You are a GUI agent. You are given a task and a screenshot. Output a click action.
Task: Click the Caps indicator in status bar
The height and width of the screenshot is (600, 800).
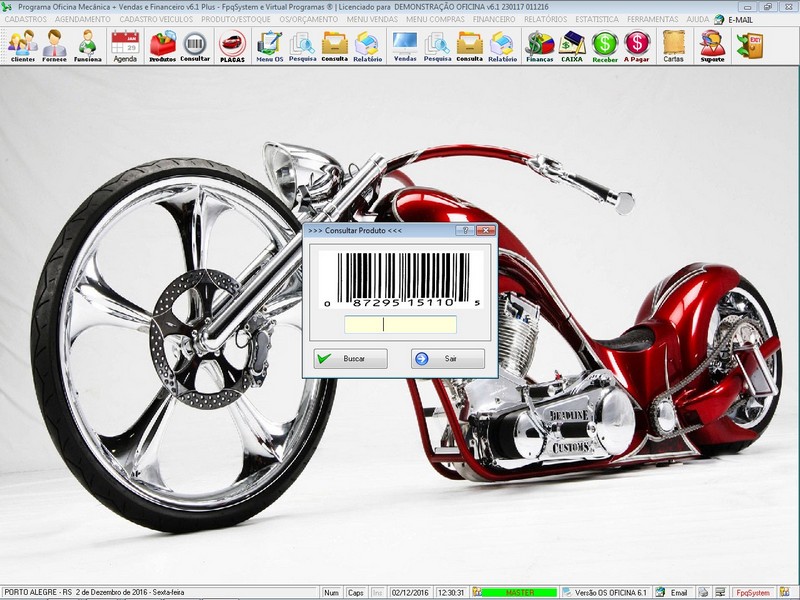click(x=355, y=592)
